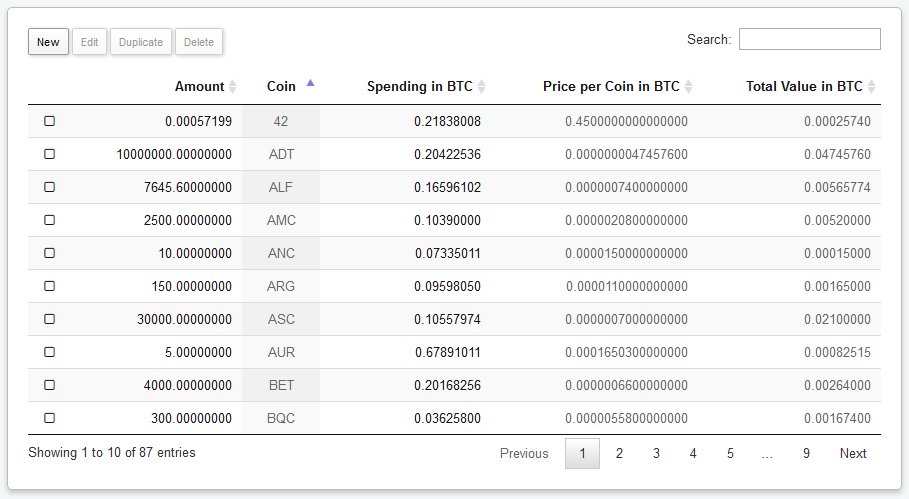Click the Edit button
The width and height of the screenshot is (909, 499).
[89, 42]
